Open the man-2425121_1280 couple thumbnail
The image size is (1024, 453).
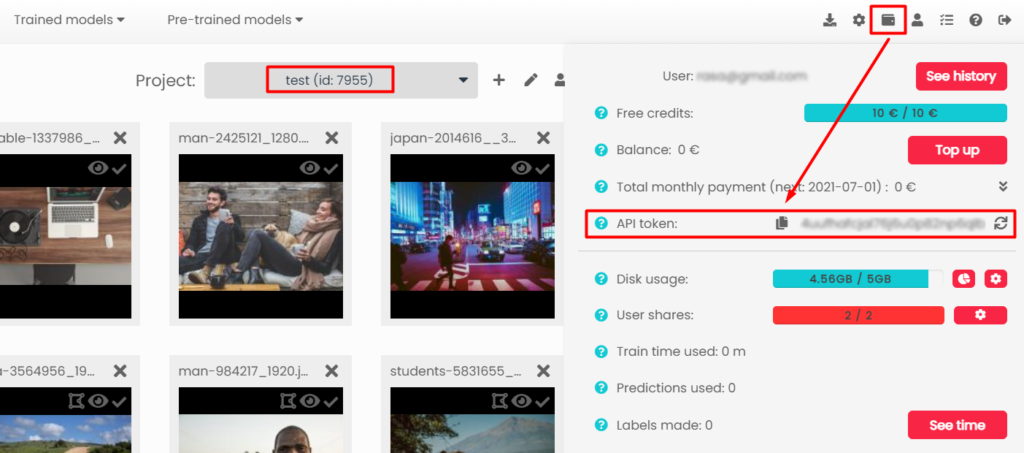pos(261,236)
